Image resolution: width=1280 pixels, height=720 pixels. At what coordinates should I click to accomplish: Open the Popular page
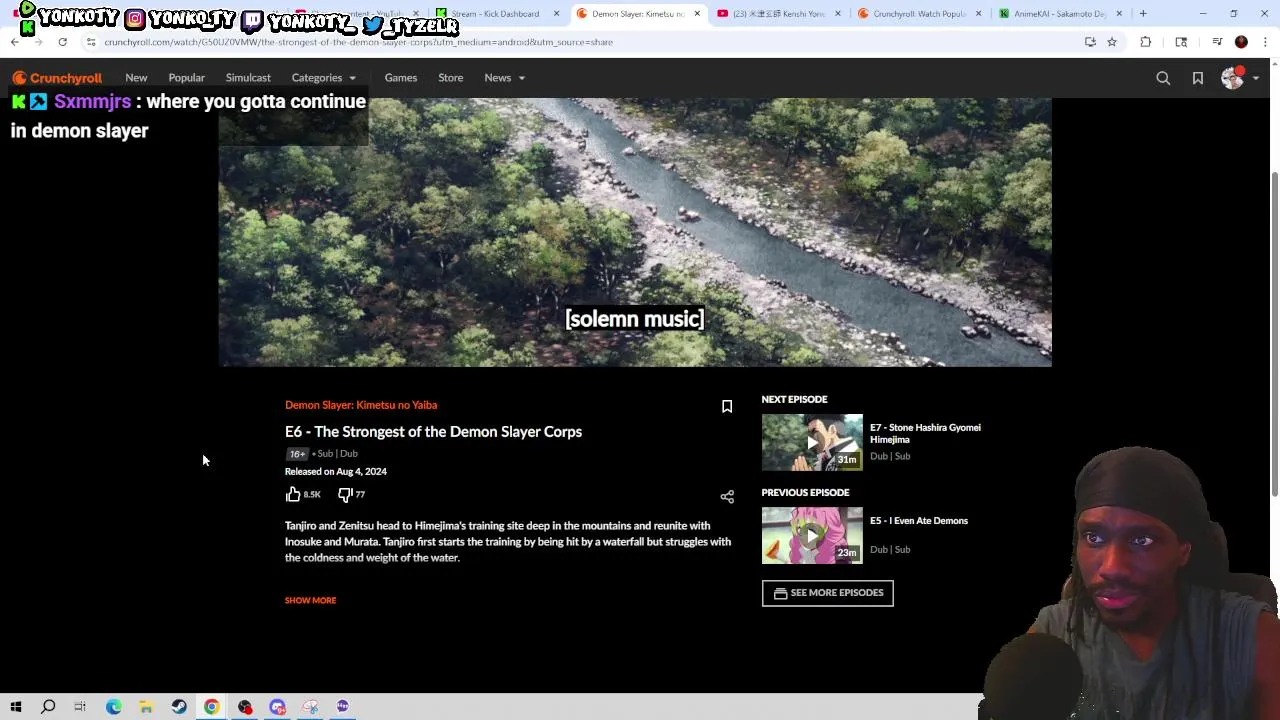pos(187,78)
